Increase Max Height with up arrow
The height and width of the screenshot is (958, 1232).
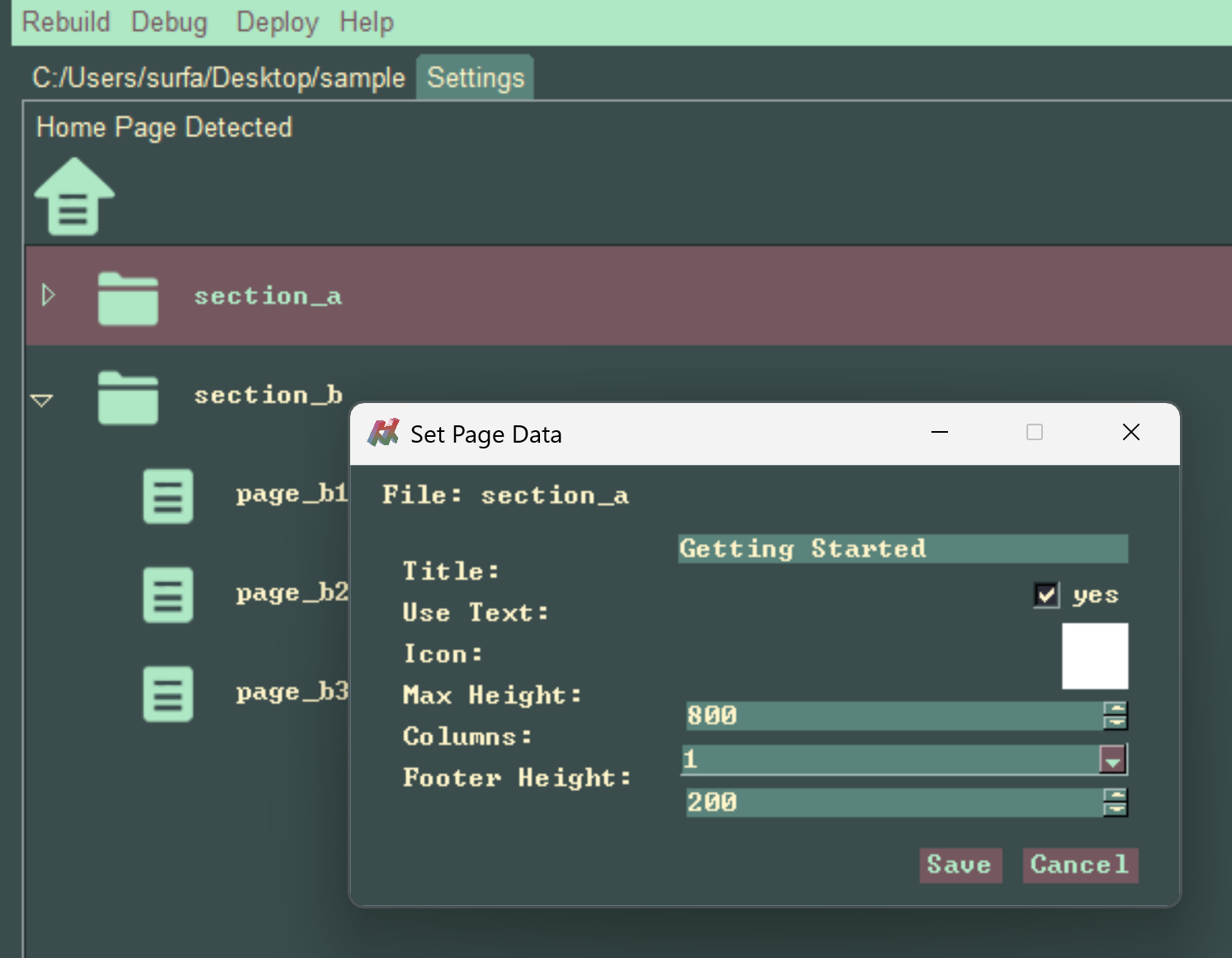click(1116, 709)
